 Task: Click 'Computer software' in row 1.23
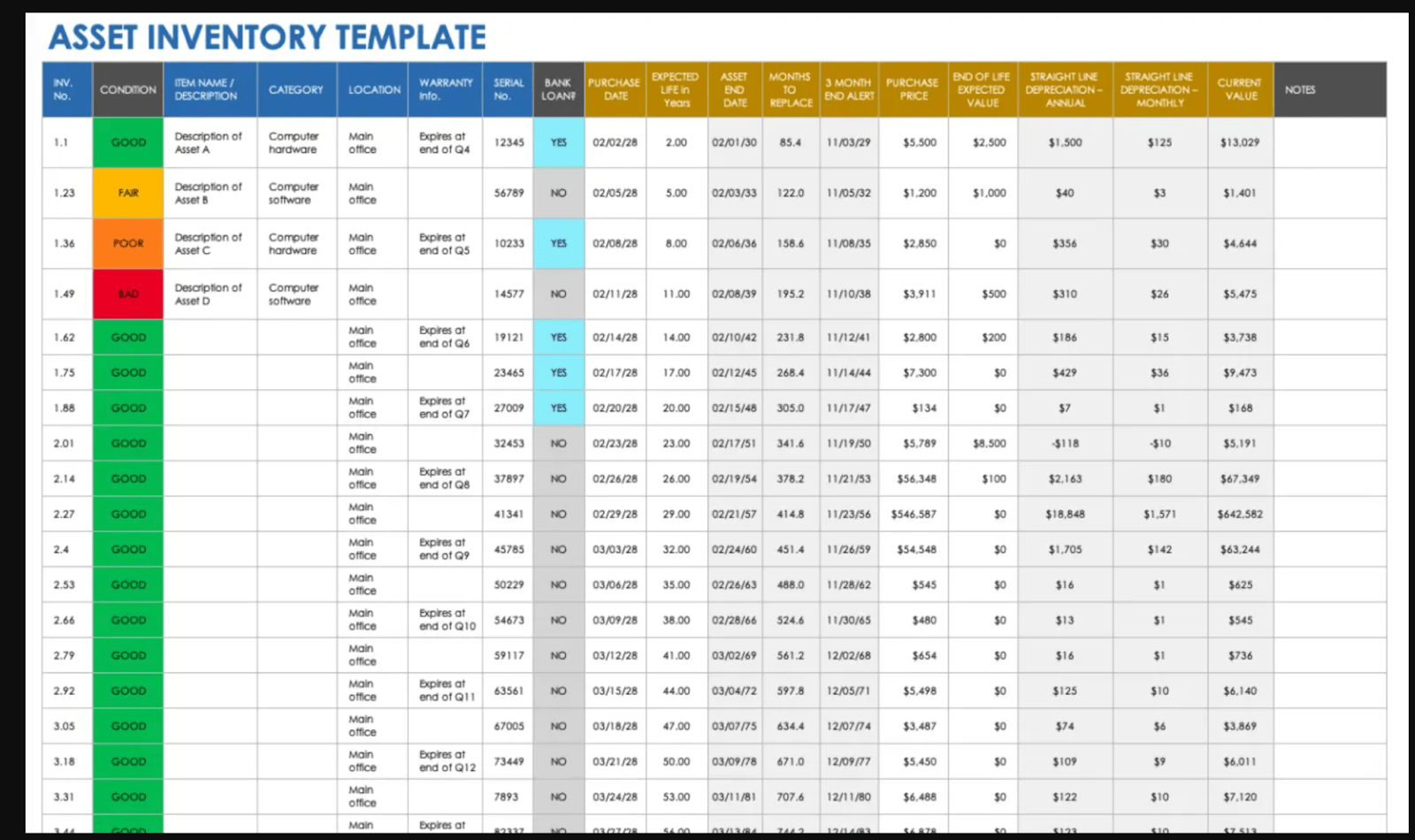tap(297, 193)
